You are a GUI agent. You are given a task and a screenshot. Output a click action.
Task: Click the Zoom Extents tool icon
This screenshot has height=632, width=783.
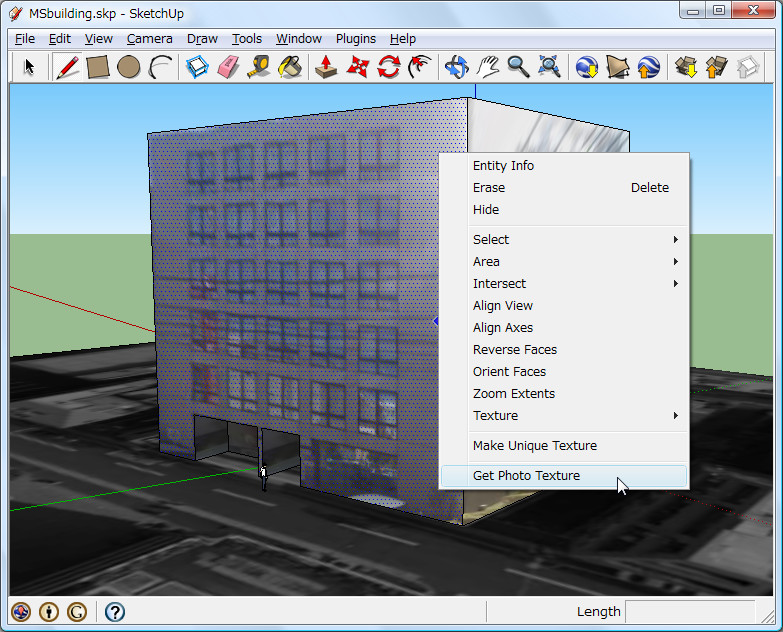click(549, 67)
